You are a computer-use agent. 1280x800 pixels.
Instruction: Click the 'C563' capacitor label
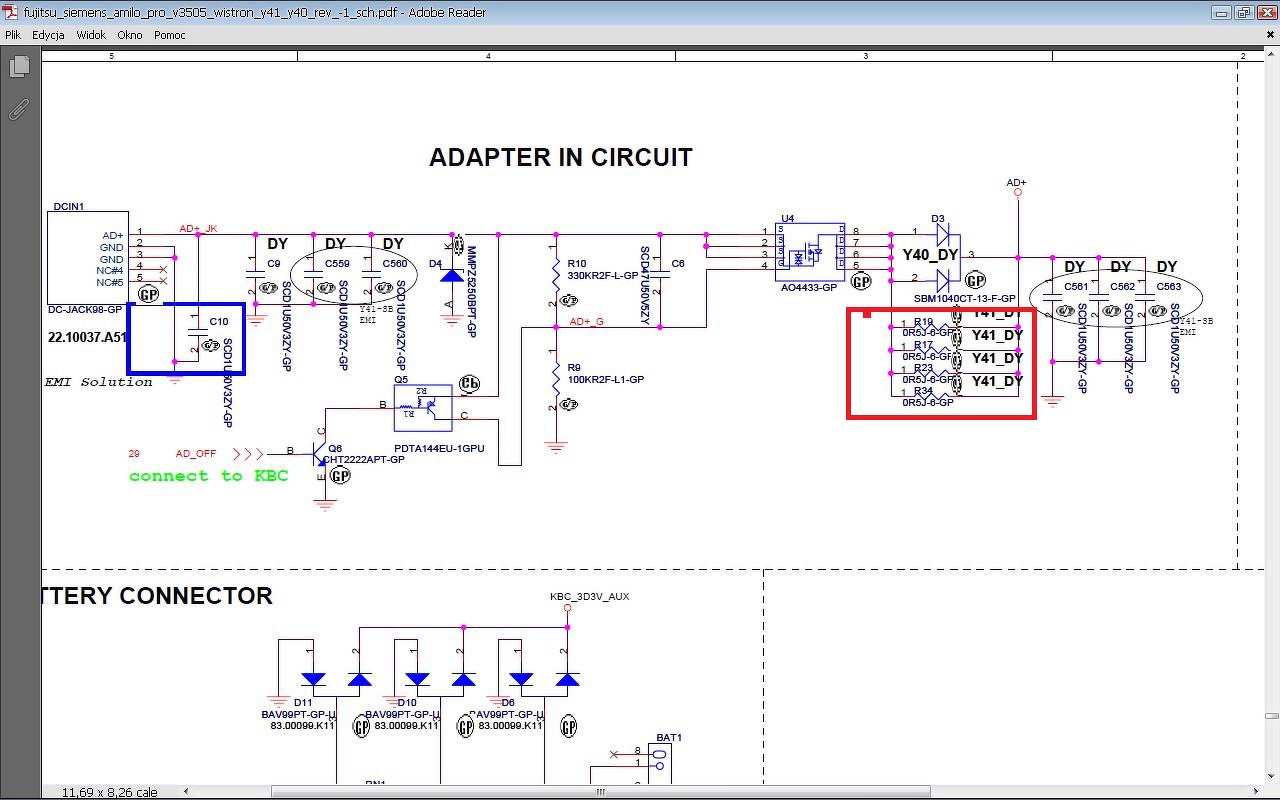pyautogui.click(x=1168, y=287)
